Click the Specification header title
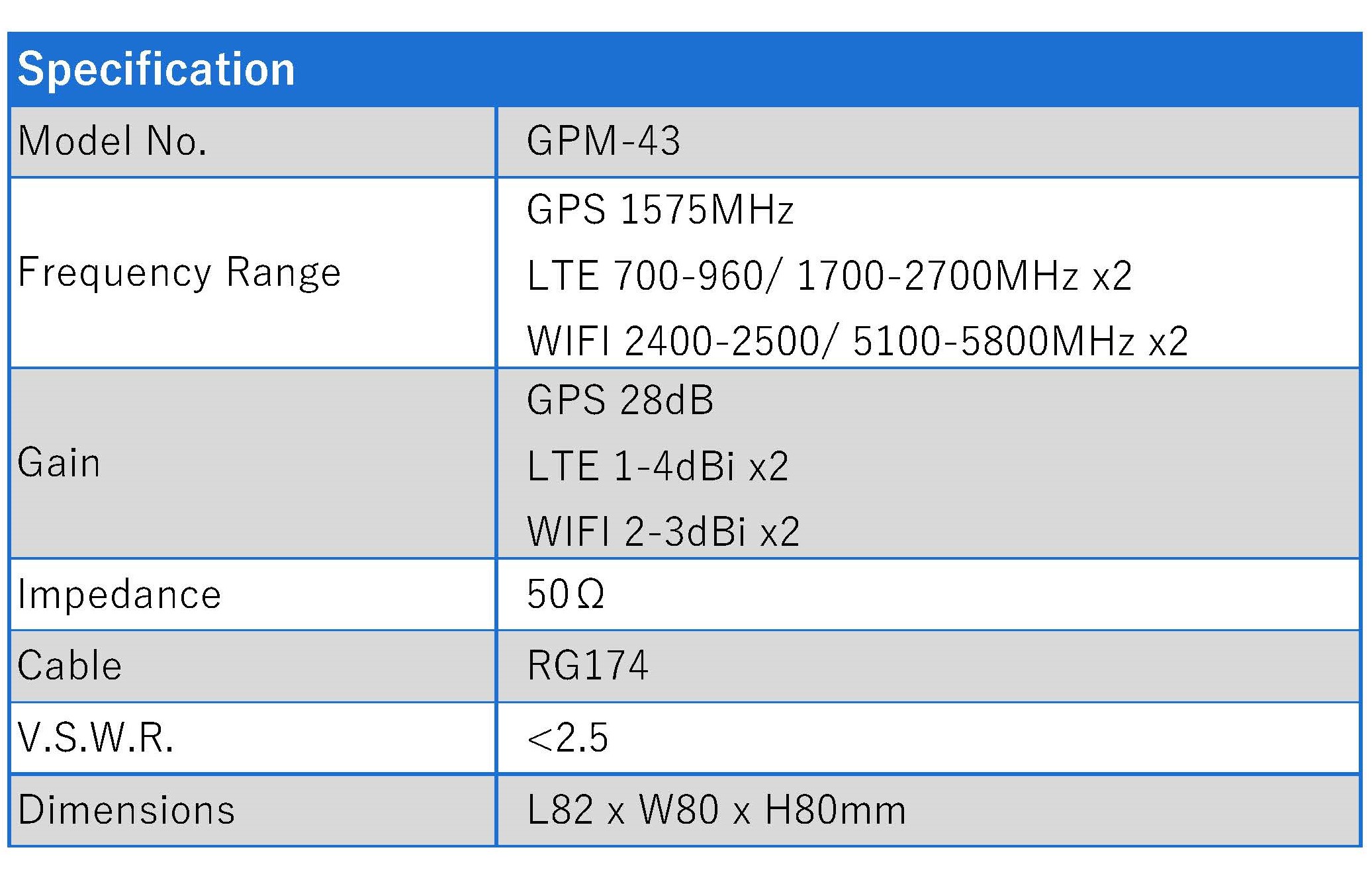 [x=156, y=69]
